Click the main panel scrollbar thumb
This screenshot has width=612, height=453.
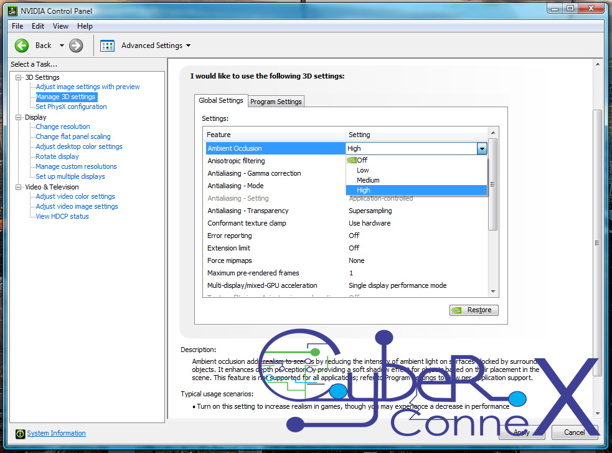click(x=597, y=243)
